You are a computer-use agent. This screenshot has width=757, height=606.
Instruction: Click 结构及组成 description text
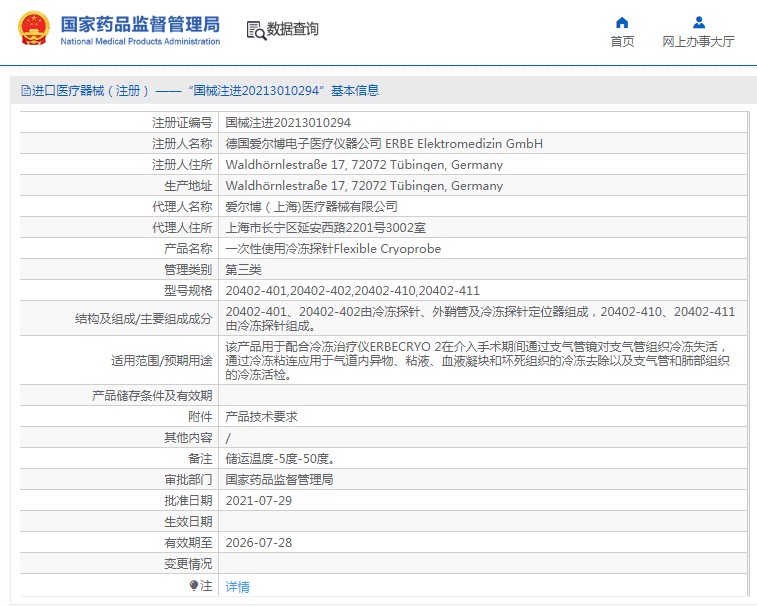coord(480,319)
